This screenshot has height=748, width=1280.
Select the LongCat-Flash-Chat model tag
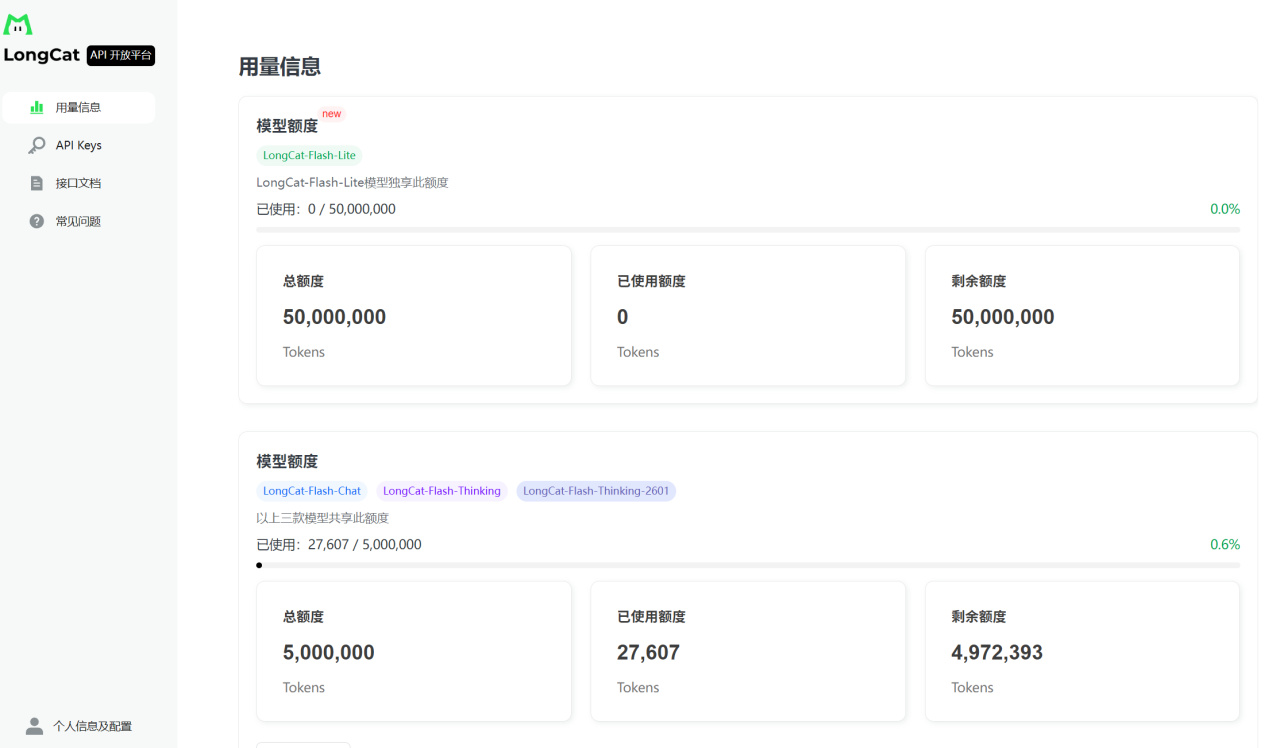[x=312, y=491]
